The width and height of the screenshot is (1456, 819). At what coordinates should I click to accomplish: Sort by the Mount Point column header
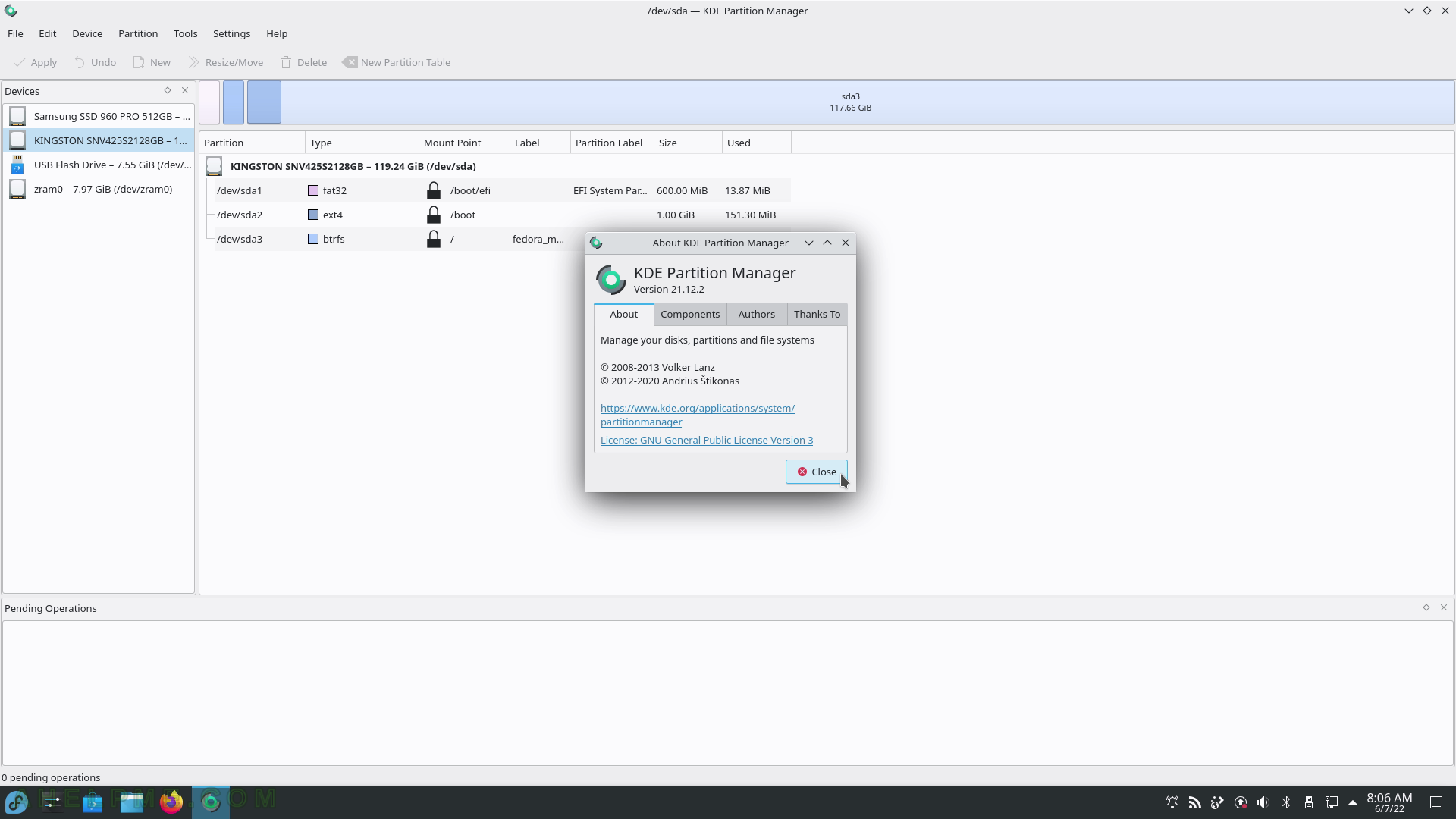(x=464, y=143)
